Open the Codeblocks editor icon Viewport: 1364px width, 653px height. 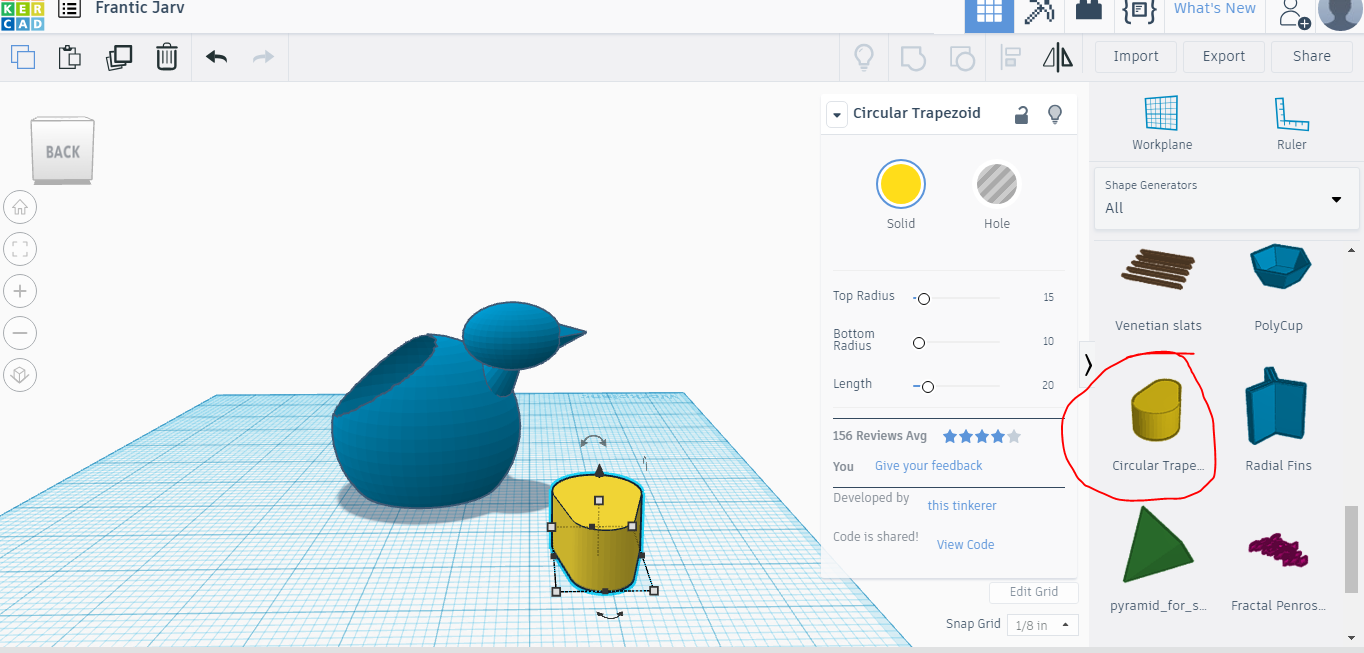tap(1139, 11)
